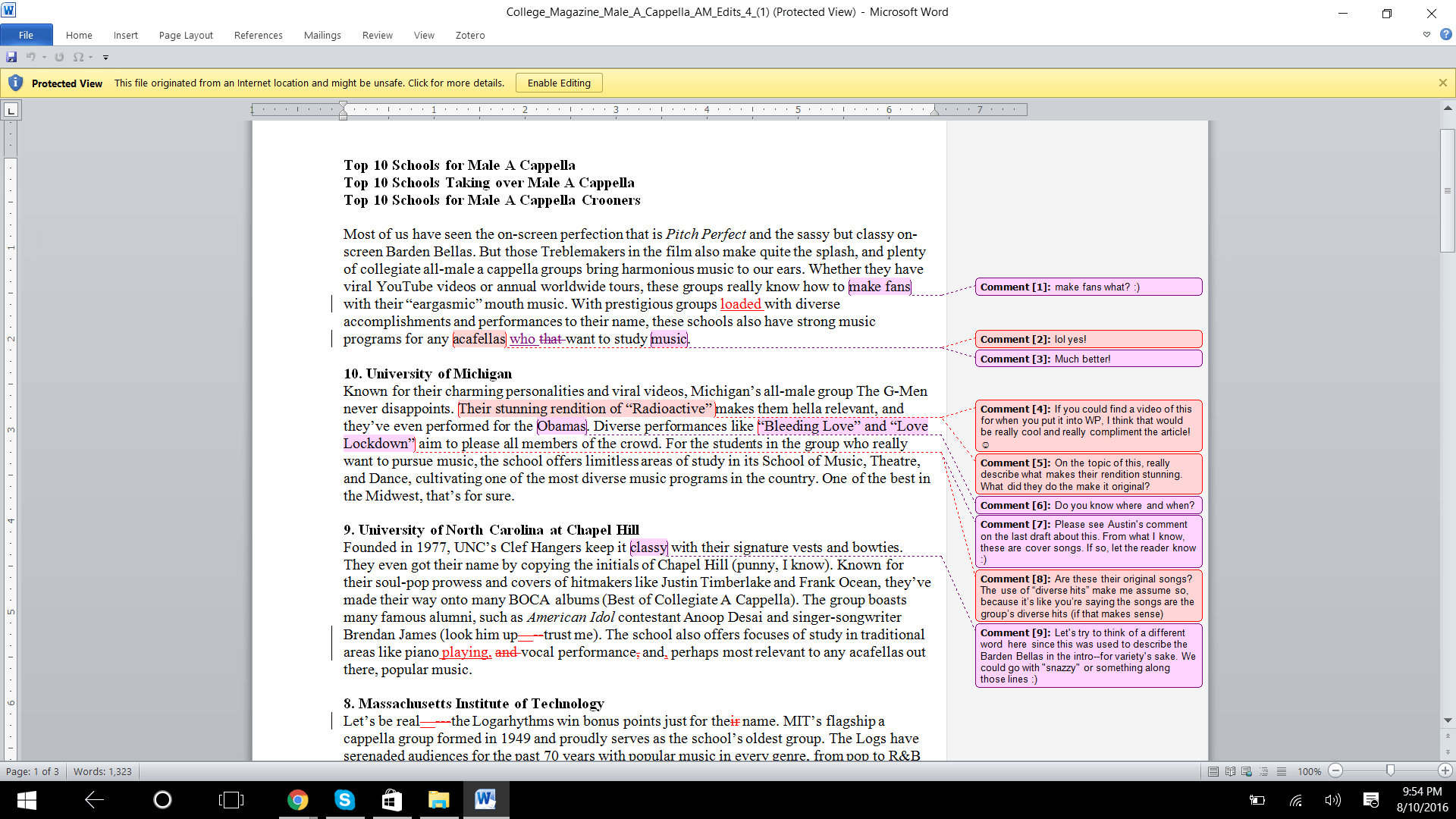This screenshot has width=1456, height=819.
Task: Click the Zoom In plus button
Action: click(1445, 770)
